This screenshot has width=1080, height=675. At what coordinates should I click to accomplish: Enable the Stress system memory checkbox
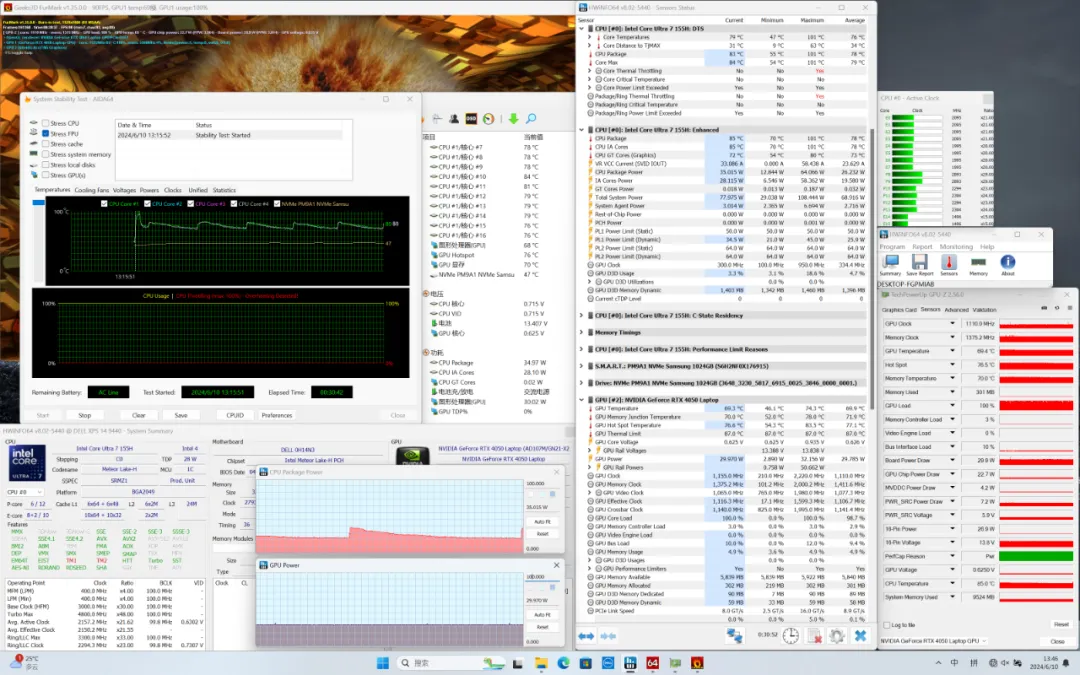45,154
